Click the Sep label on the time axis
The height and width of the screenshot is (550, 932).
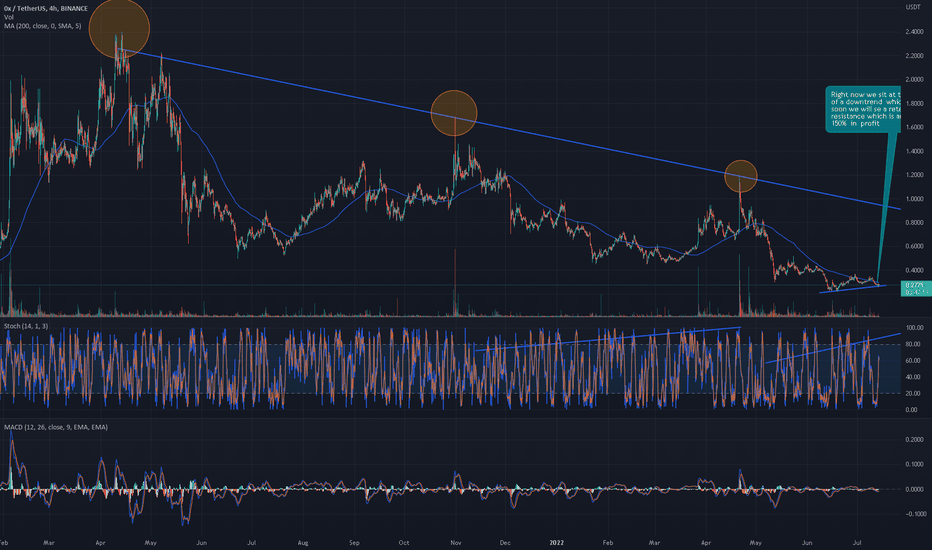[354, 542]
